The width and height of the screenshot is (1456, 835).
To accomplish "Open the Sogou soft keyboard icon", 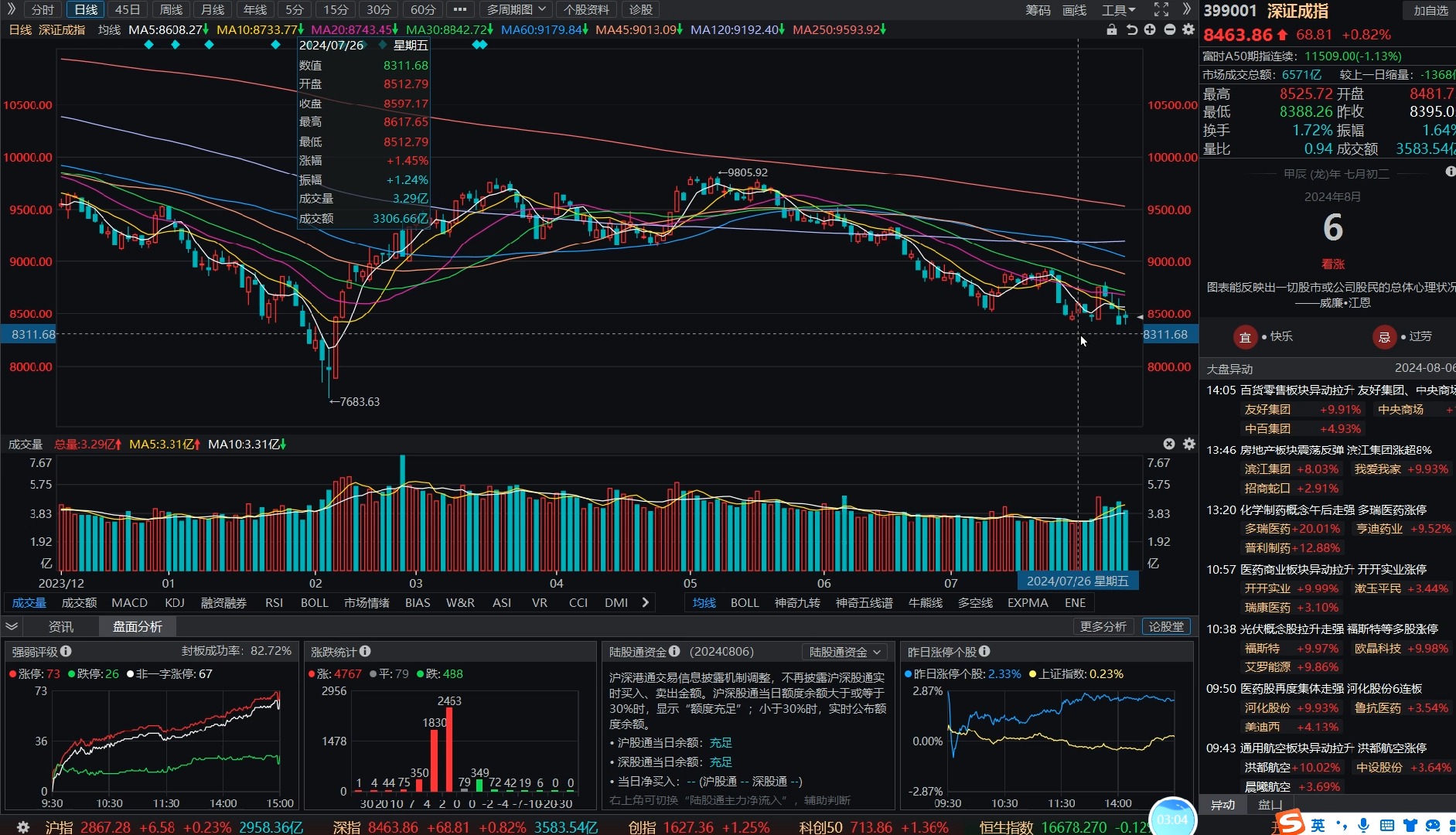I will (x=1387, y=825).
